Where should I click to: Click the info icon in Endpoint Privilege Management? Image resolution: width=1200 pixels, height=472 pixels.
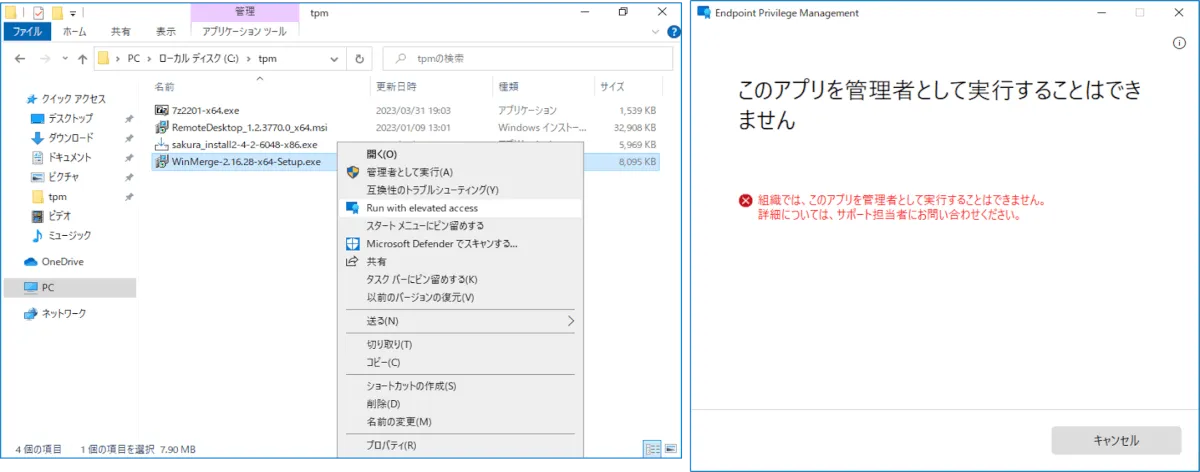pos(1178,43)
